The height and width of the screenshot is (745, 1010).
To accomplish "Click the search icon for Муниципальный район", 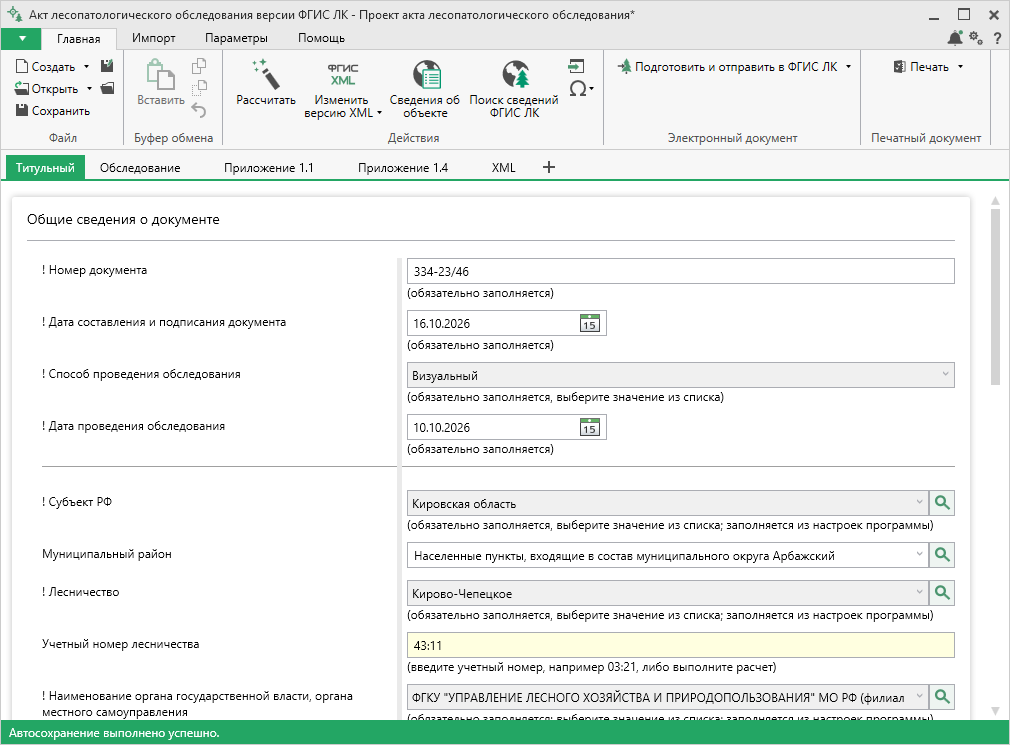I will [x=942, y=554].
